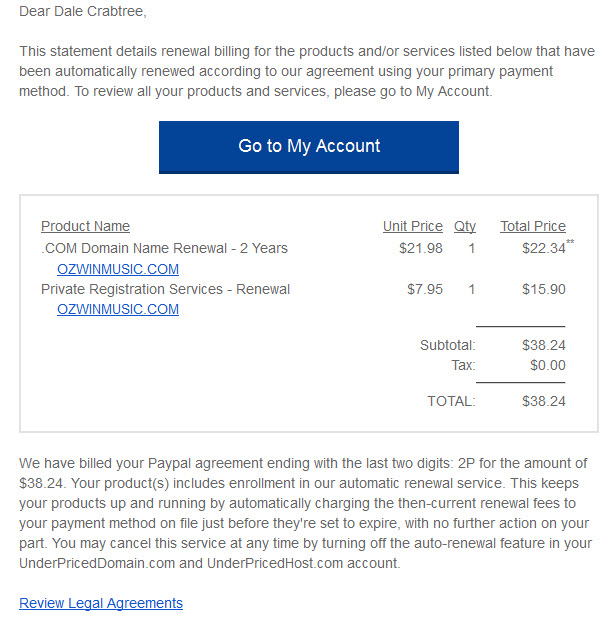Select the Private Registration Services - Renewal text

165,289
